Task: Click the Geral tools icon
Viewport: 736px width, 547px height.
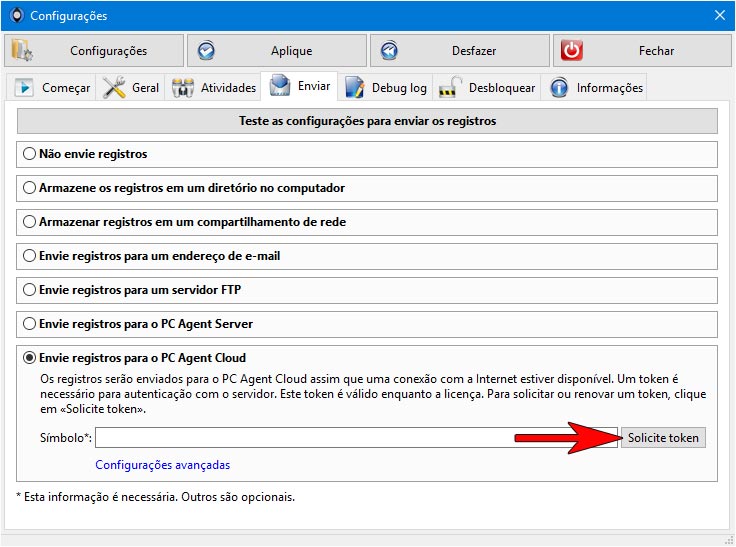Action: click(114, 87)
